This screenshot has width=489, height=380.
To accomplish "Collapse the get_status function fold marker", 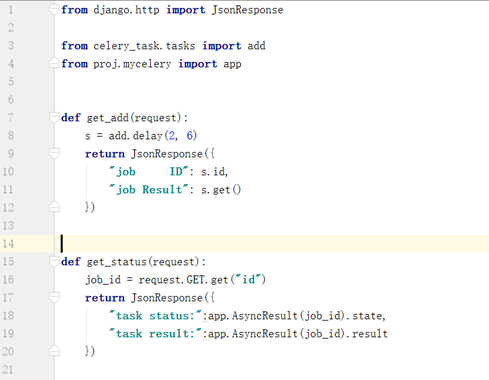I will point(54,261).
